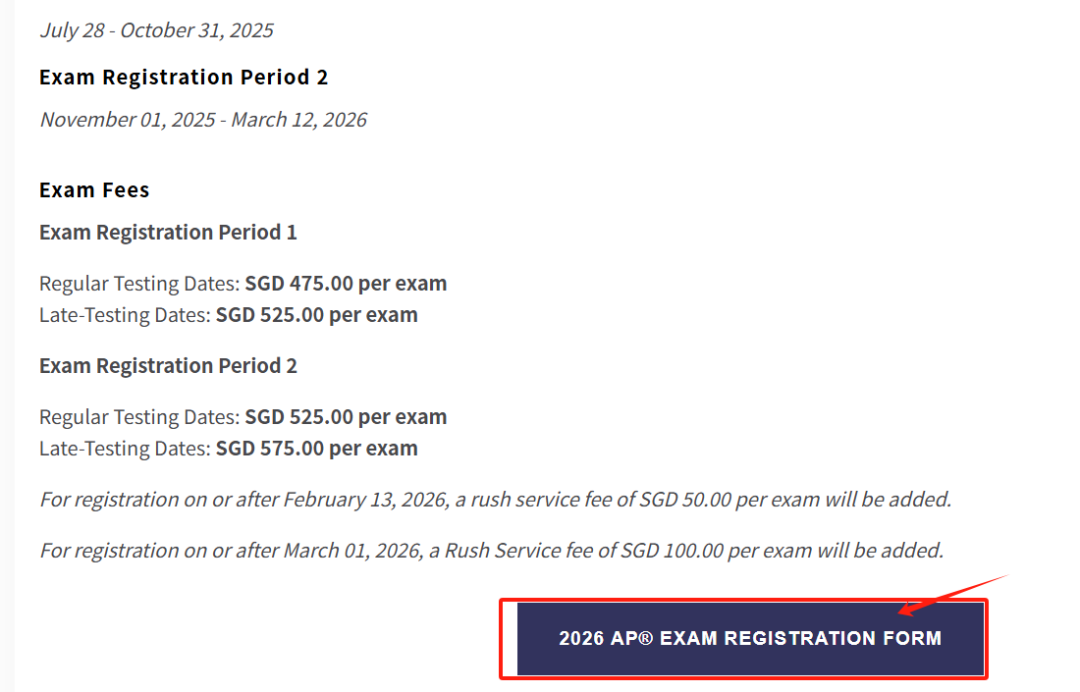Click the SGD 475.00 per exam regular fee
The width and height of the screenshot is (1080, 692).
click(346, 284)
